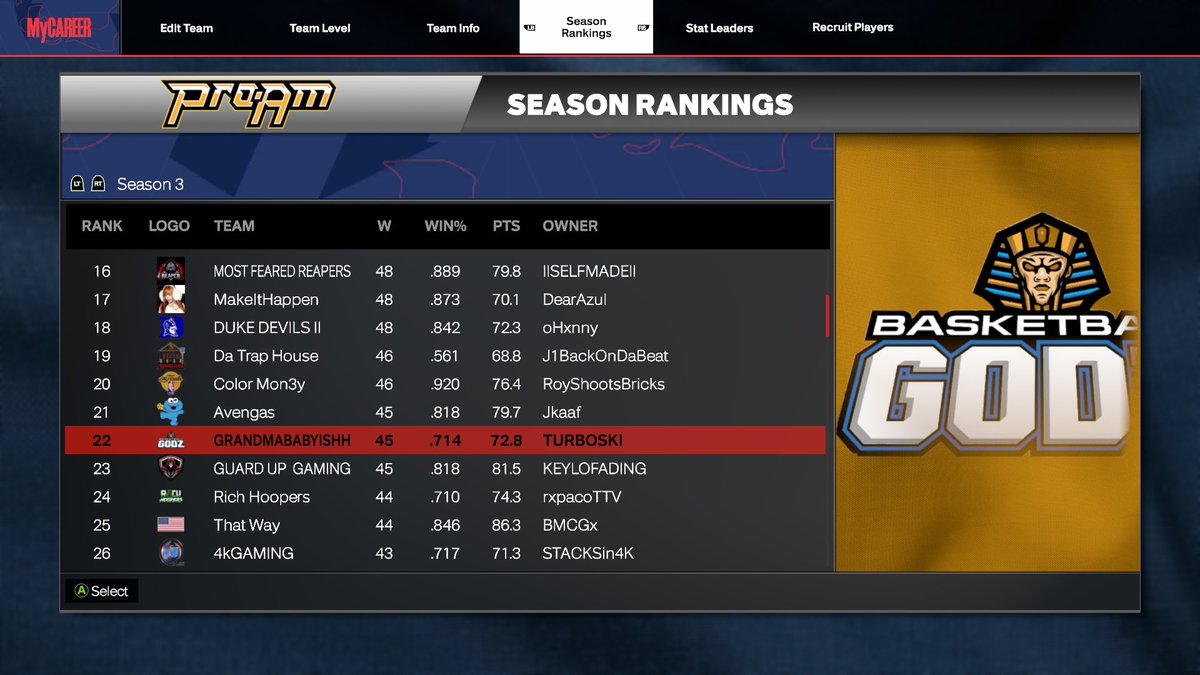The width and height of the screenshot is (1200, 675).
Task: Click the Color Mon3y team logo
Action: click(170, 384)
